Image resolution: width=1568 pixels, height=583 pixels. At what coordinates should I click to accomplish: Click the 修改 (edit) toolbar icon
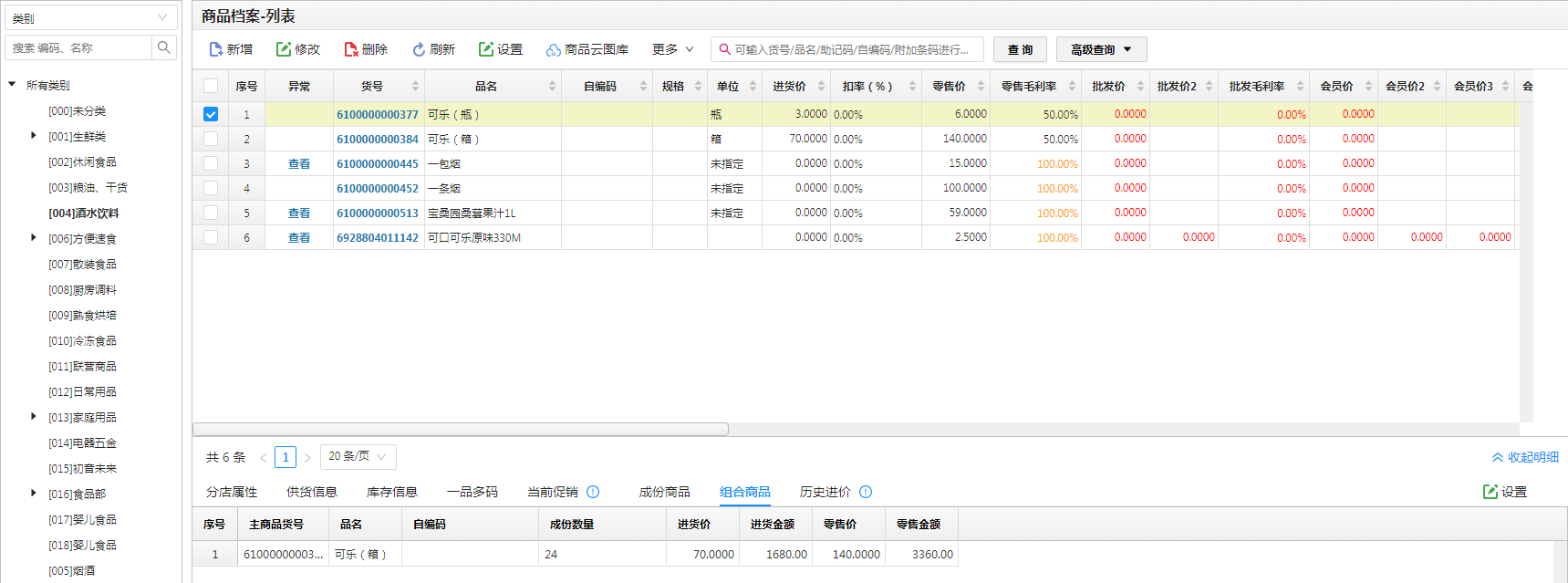pos(284,49)
